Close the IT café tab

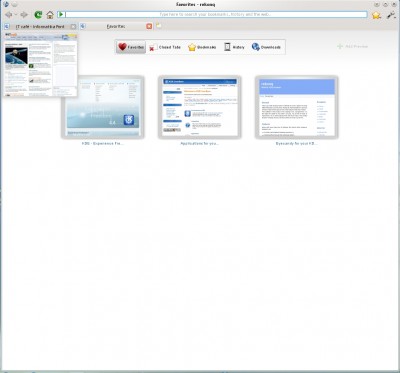click(x=73, y=26)
